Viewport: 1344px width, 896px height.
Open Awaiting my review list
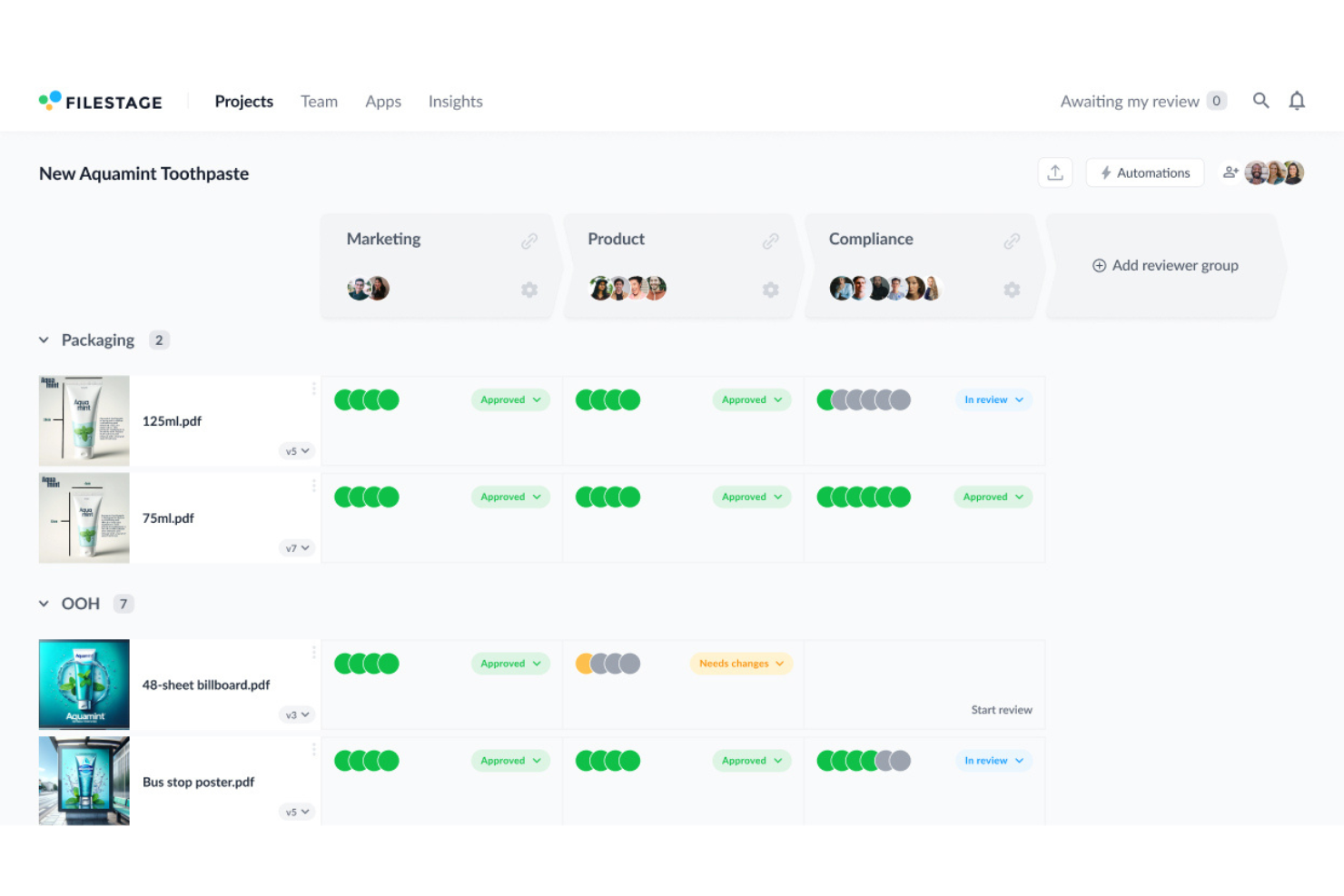pos(1143,102)
